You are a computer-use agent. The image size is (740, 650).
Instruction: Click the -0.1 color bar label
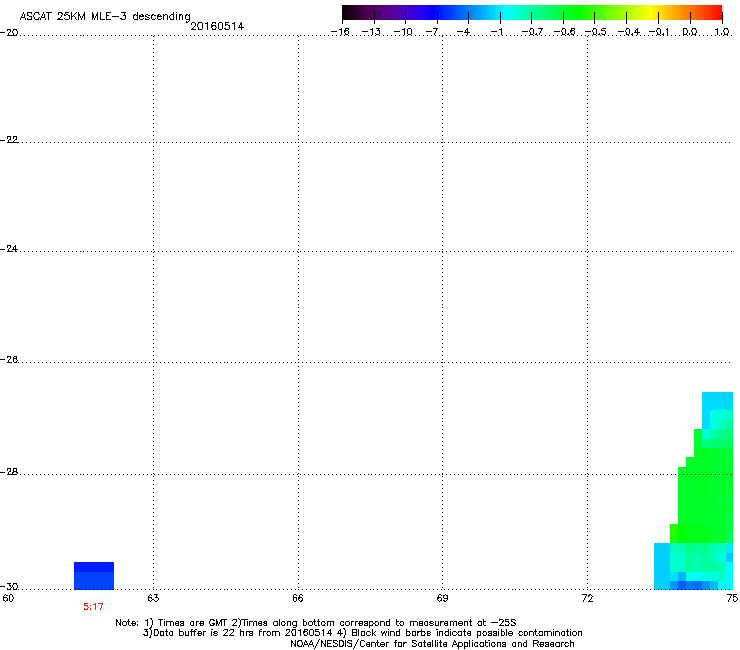point(659,32)
